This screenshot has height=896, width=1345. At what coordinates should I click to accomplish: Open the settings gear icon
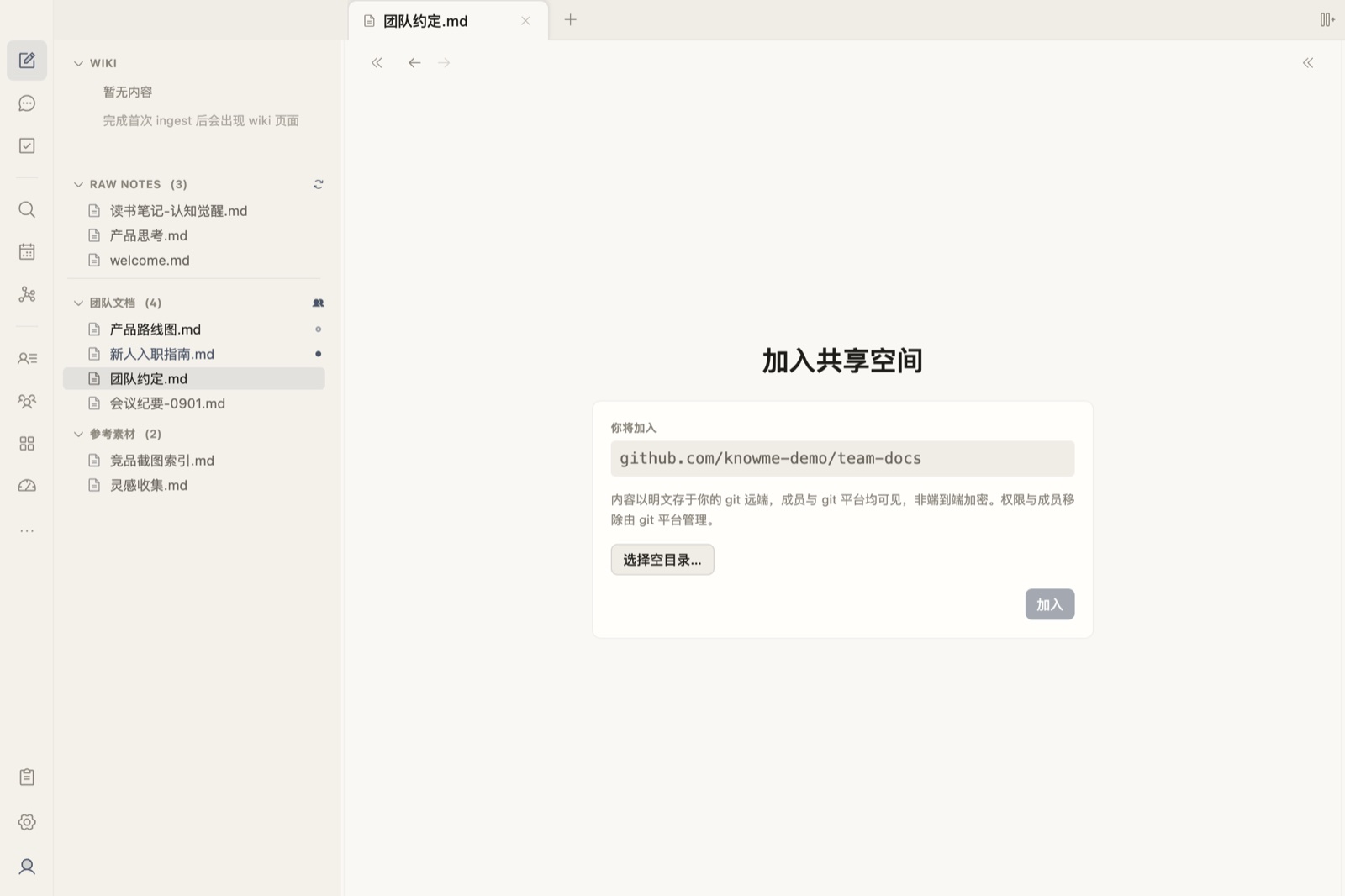[x=27, y=822]
